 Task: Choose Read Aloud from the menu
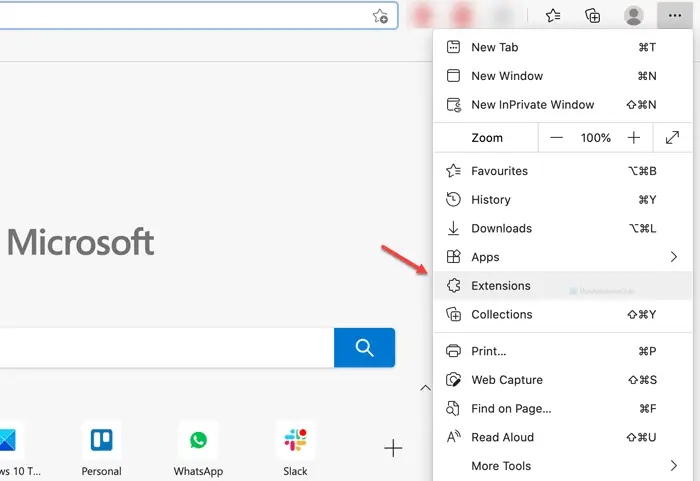click(563, 437)
